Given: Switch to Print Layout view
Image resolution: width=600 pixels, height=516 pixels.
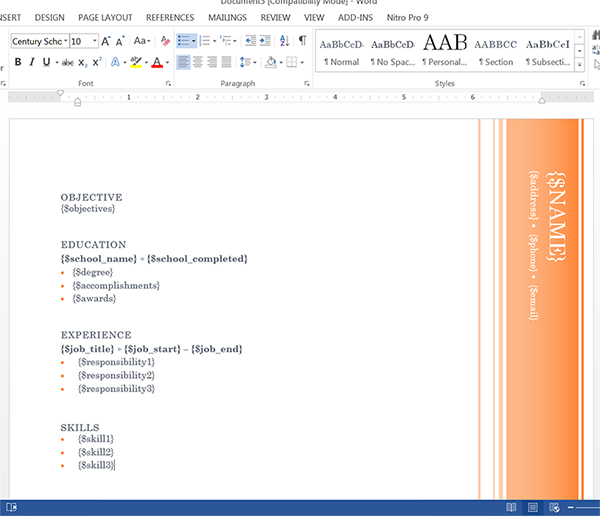Looking at the screenshot, I should tap(532, 508).
